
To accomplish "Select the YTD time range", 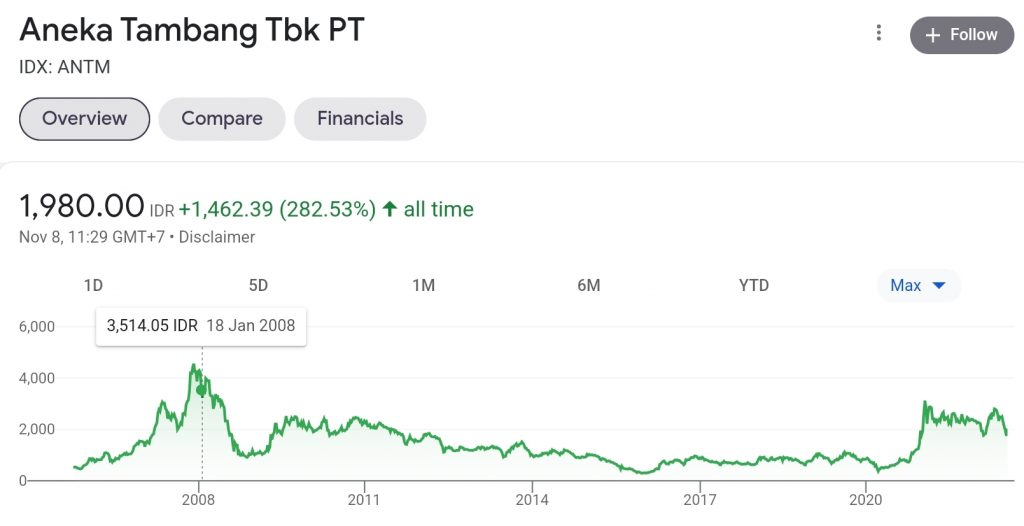I will pos(753,285).
